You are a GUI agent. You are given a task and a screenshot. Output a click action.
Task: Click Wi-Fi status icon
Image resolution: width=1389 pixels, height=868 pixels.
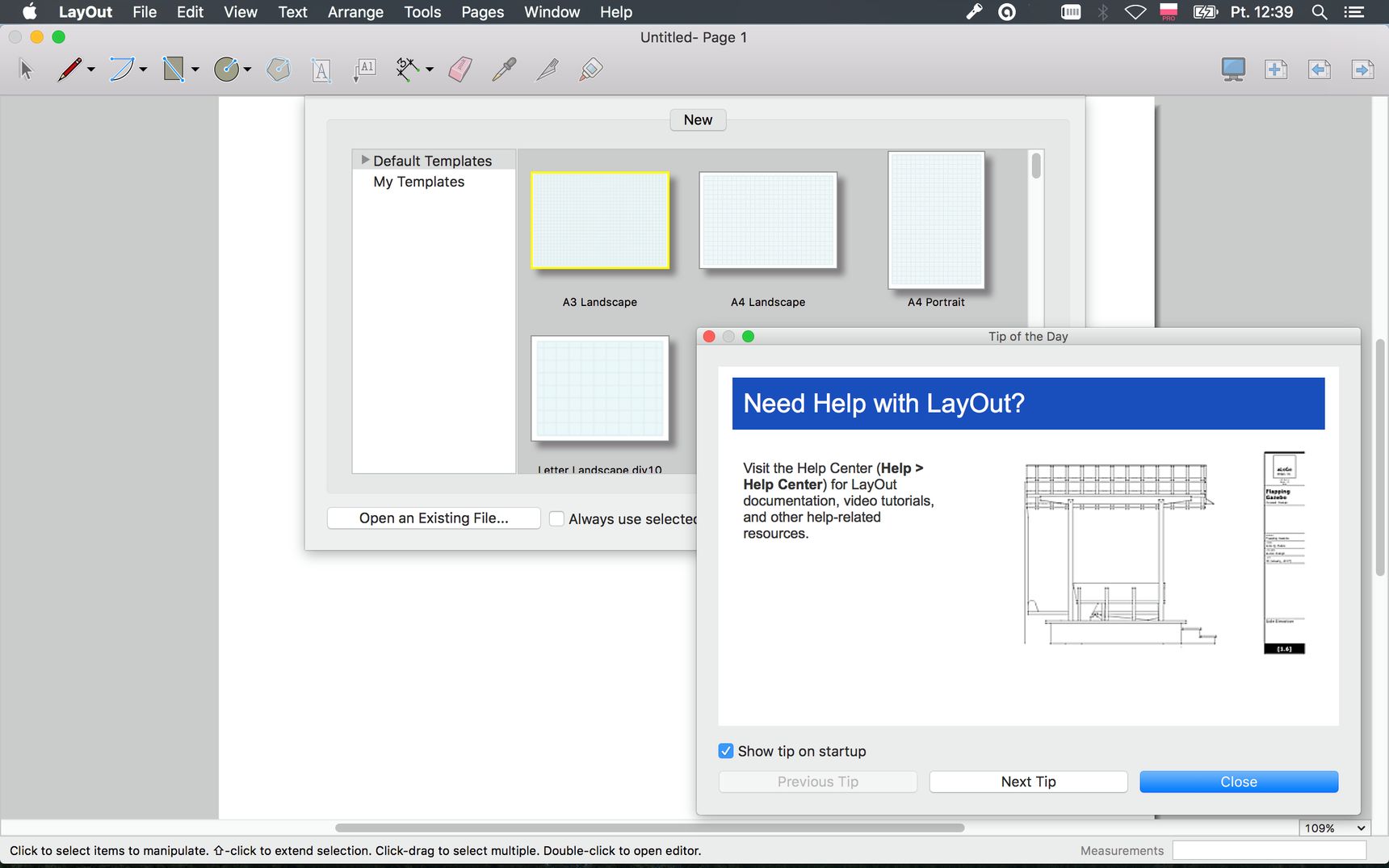[1135, 12]
